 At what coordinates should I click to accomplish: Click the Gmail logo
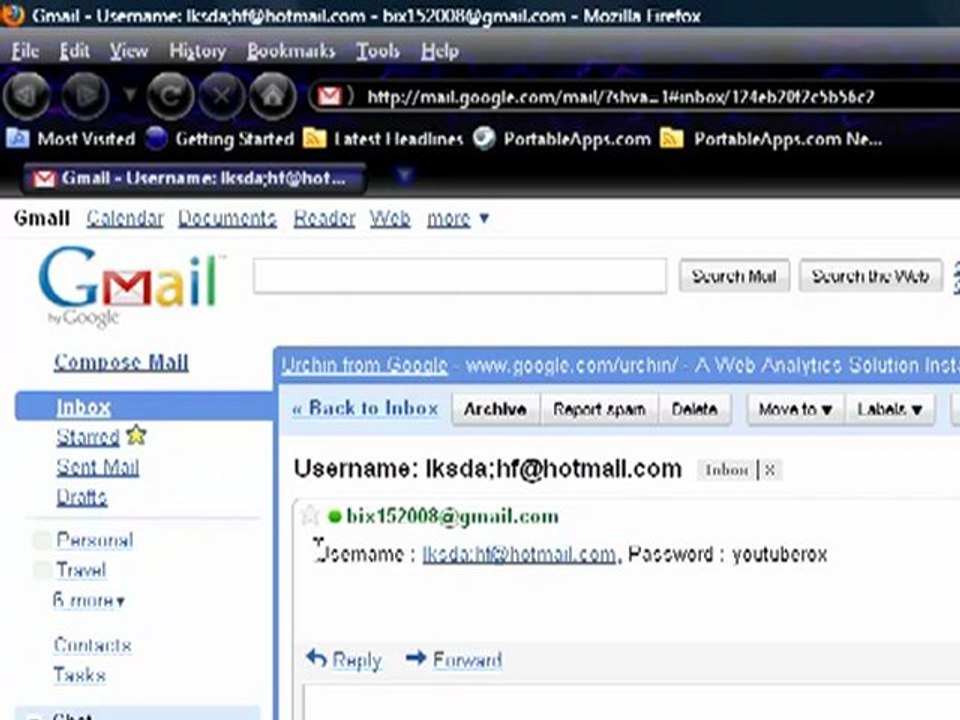pos(128,285)
